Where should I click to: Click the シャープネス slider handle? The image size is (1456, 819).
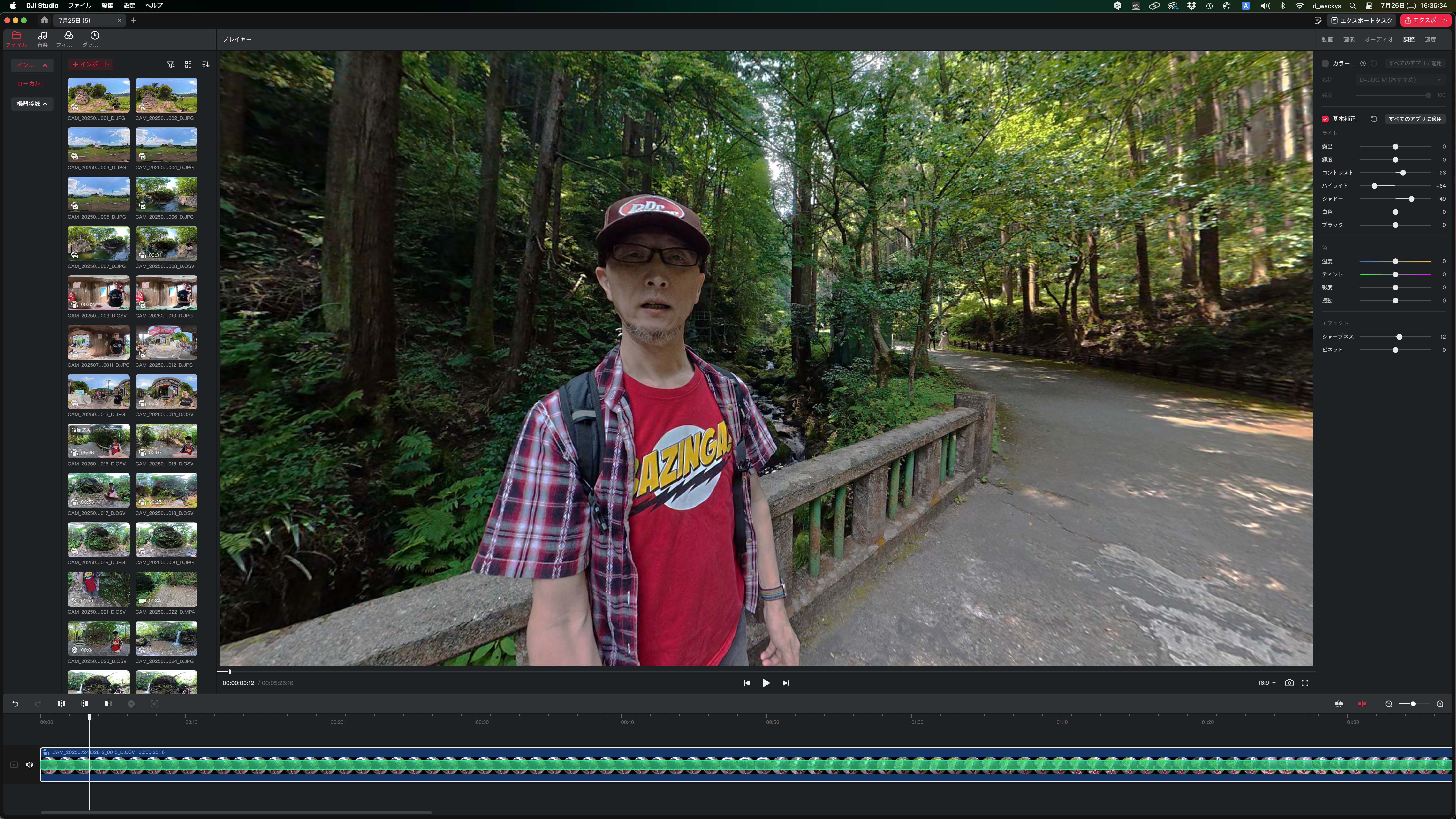(1399, 337)
